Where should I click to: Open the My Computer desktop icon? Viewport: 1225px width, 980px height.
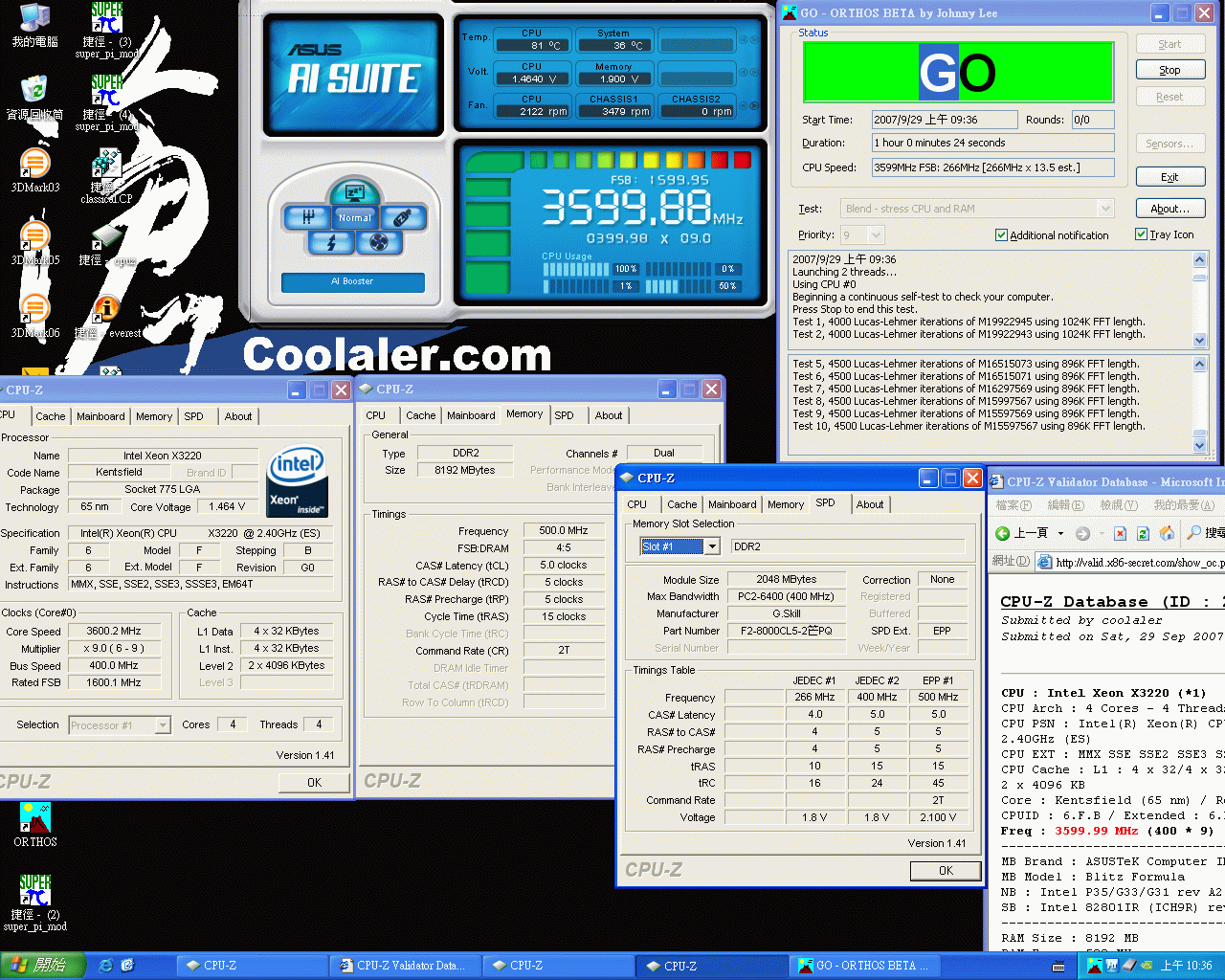(34, 25)
